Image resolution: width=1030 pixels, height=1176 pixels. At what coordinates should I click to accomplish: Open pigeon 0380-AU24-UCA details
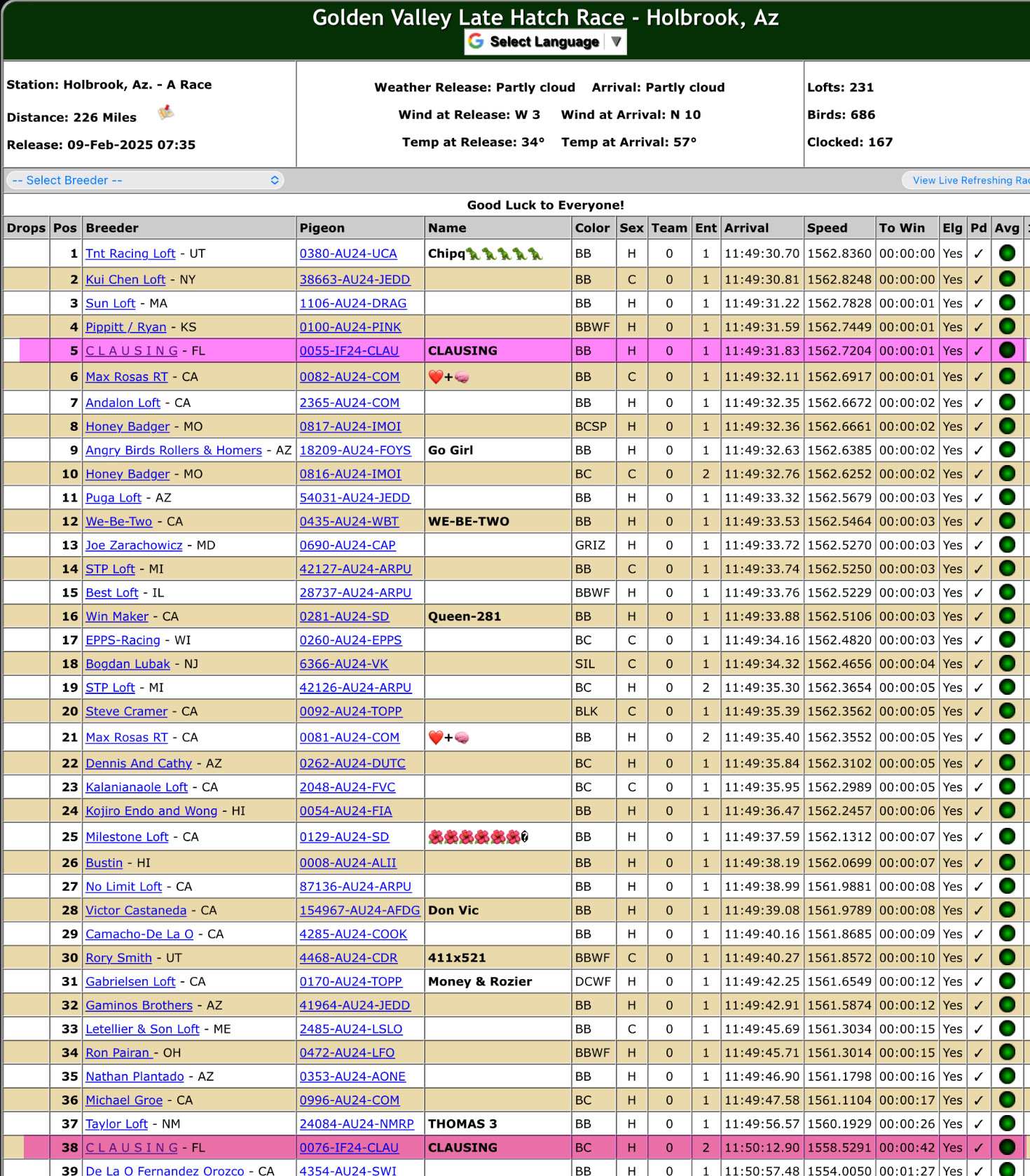[x=348, y=254]
